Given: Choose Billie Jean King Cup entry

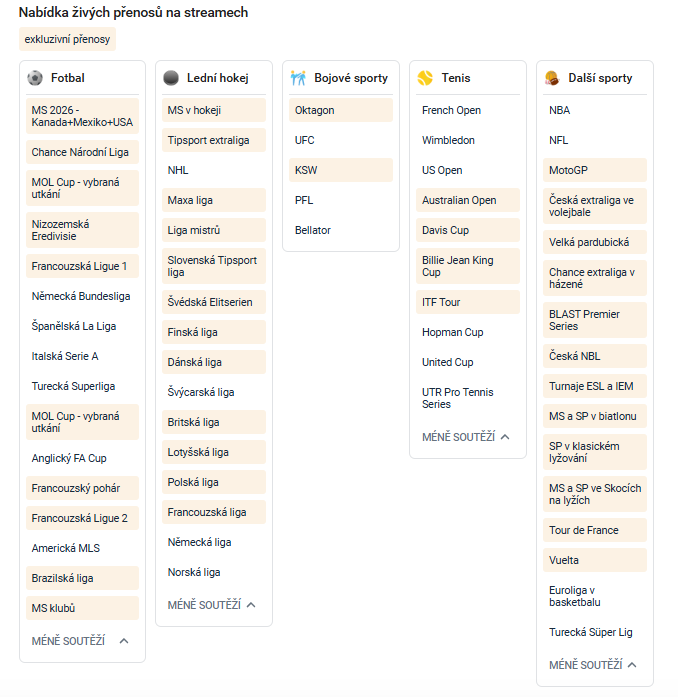Looking at the screenshot, I should tap(468, 266).
